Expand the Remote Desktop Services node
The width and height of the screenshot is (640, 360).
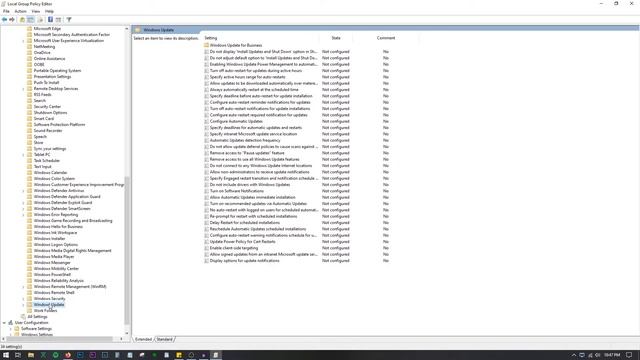pos(23,89)
